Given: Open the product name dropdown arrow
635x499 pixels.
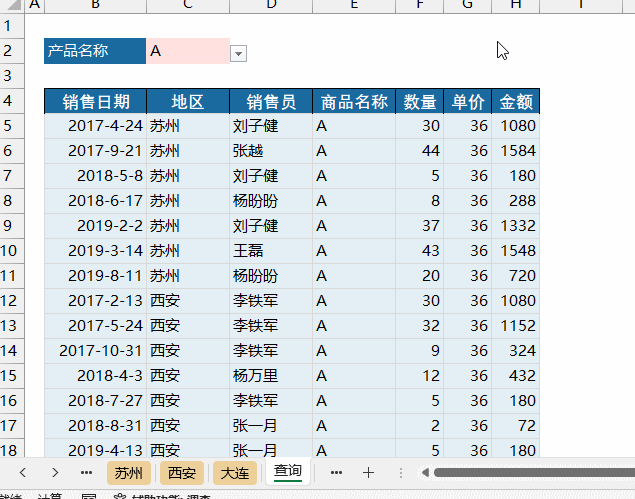Looking at the screenshot, I should 238,53.
